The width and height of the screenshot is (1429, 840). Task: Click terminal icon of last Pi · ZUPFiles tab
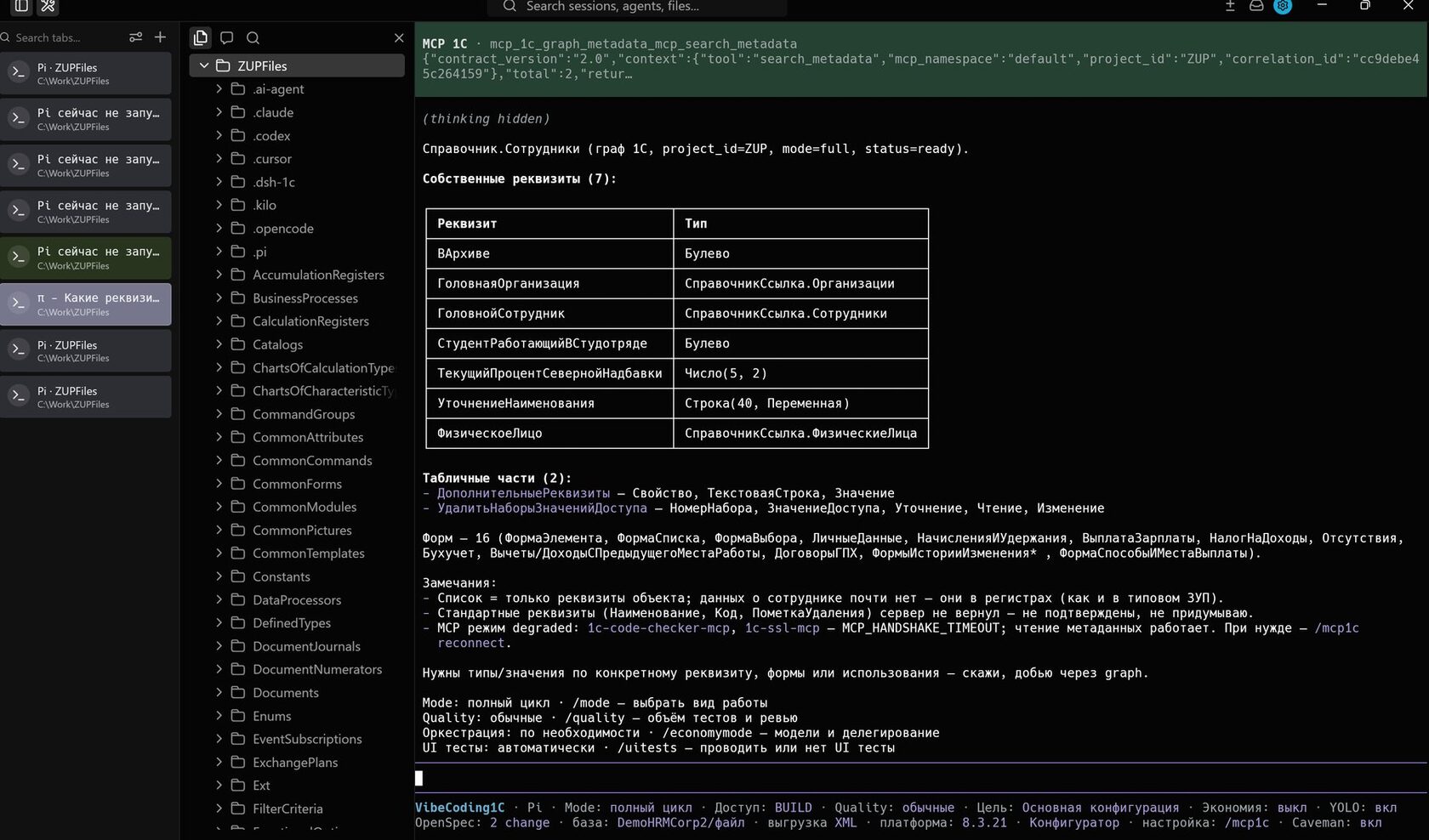19,396
